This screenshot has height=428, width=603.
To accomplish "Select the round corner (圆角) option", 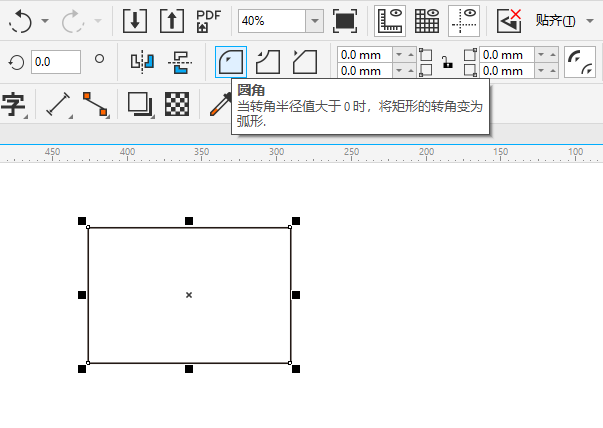I will pos(231,62).
